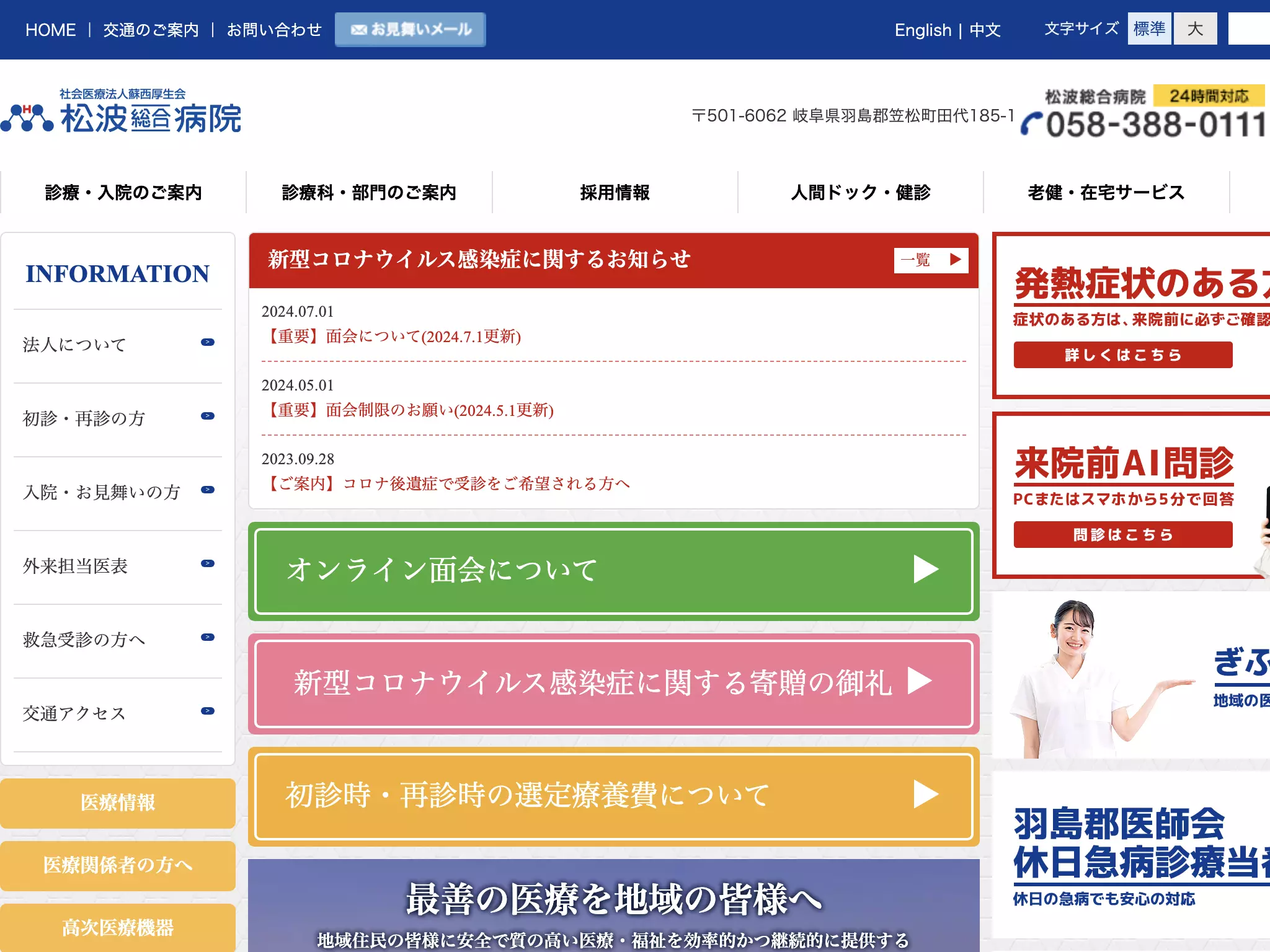The height and width of the screenshot is (952, 1270).
Task: Click arrow icon next to 初診・再診の方
Action: point(208,416)
